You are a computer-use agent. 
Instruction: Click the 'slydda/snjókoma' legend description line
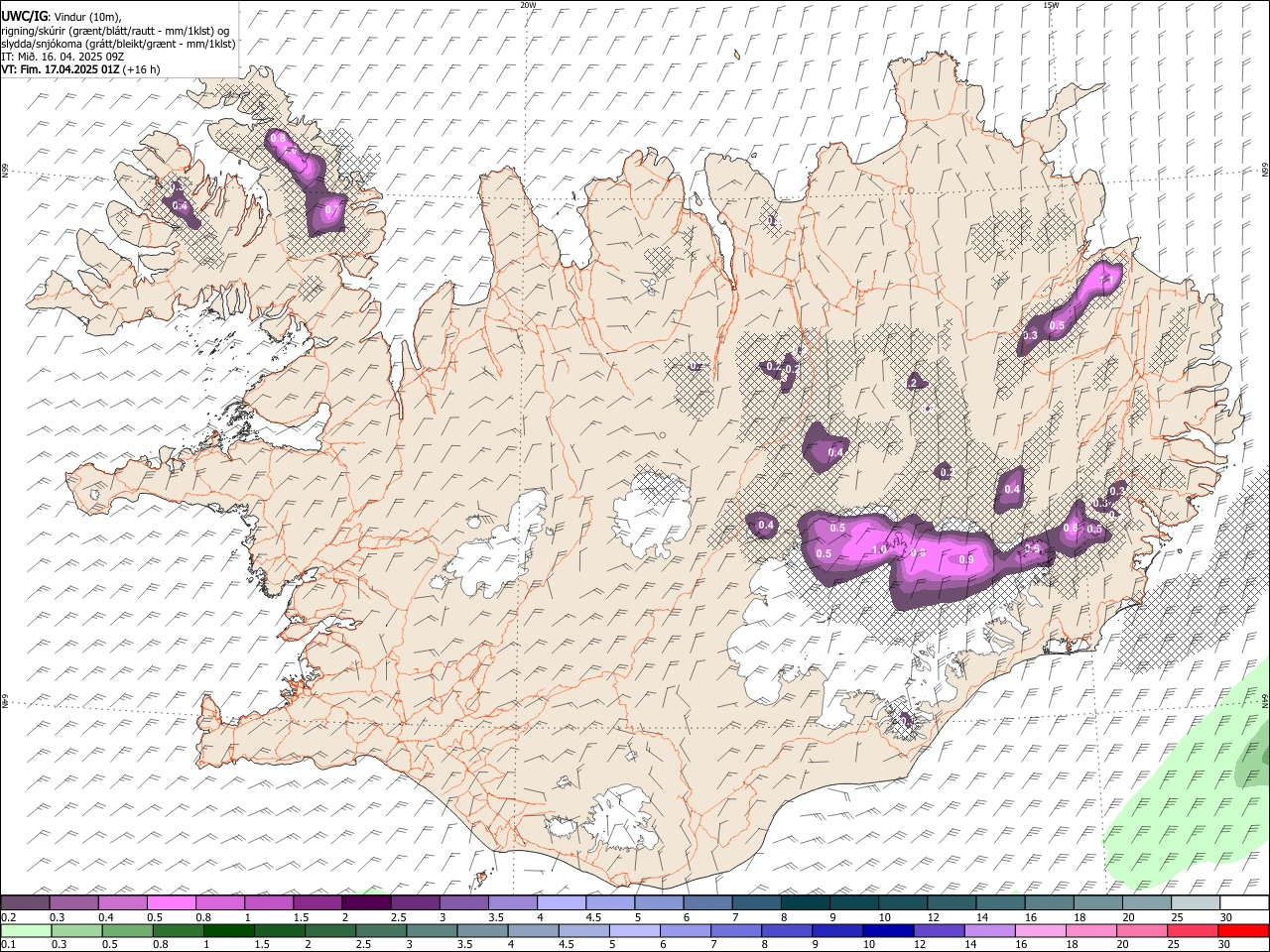[119, 44]
